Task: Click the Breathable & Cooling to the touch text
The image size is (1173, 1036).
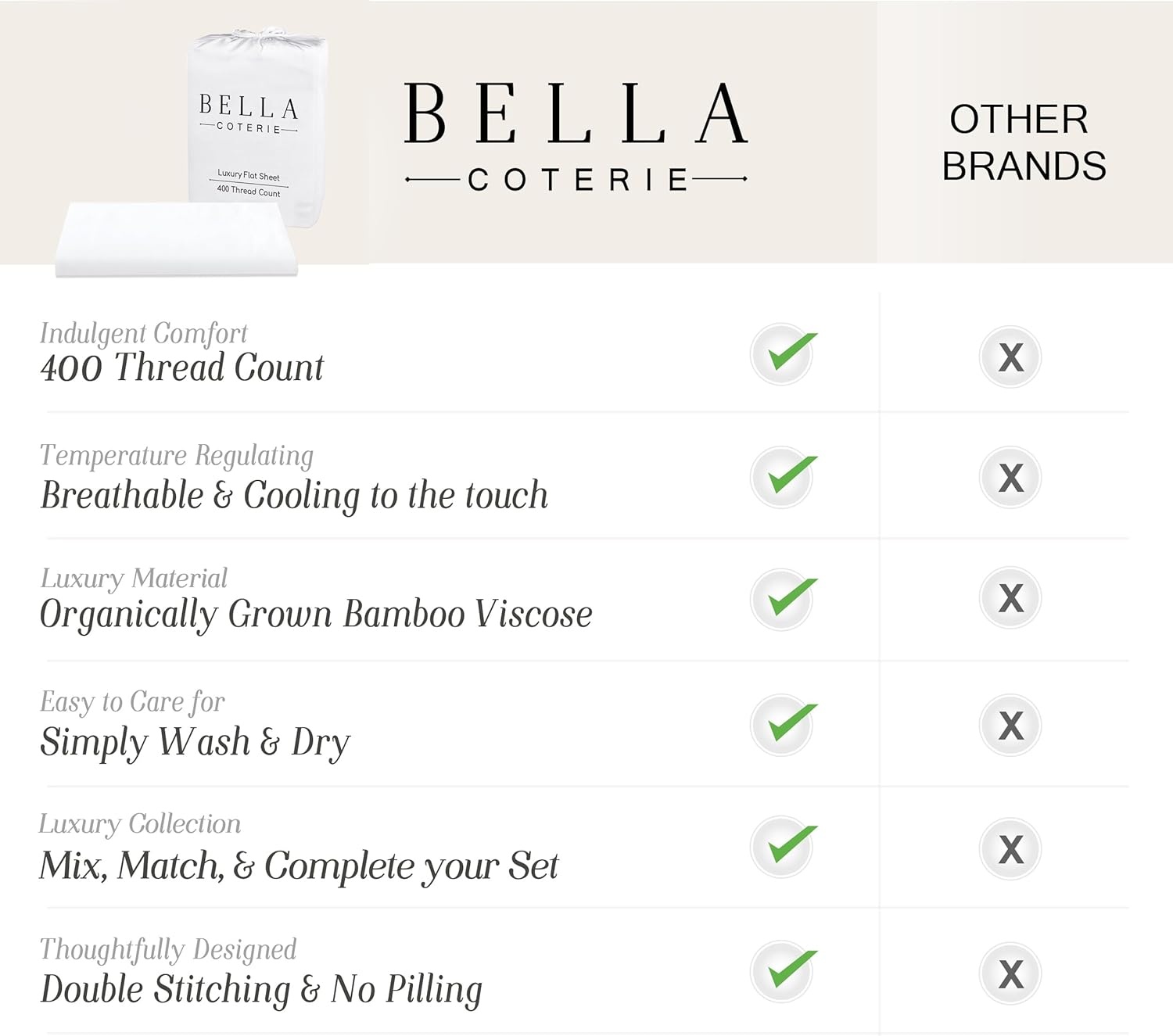Action: click(x=294, y=496)
